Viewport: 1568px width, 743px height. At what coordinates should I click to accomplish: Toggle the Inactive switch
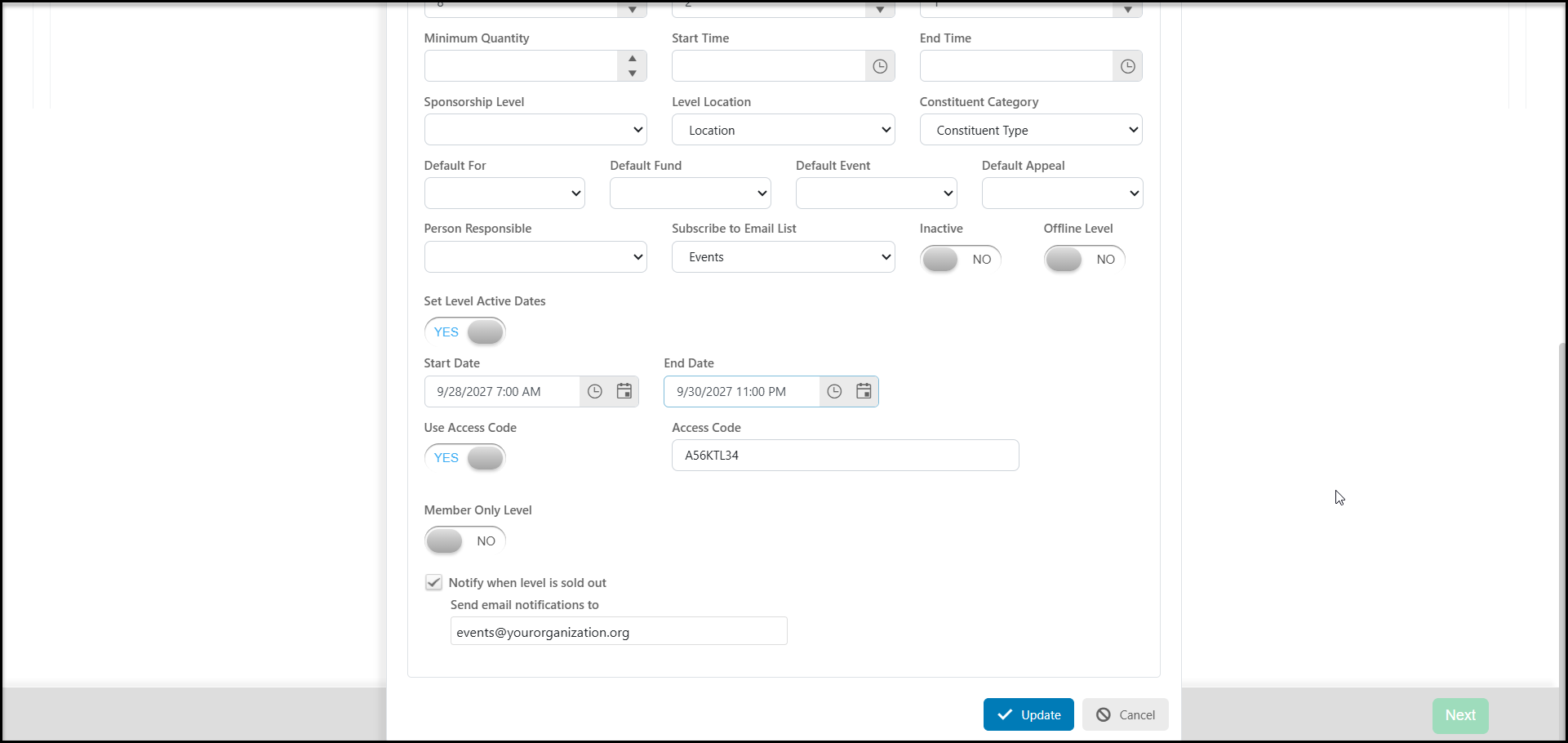(x=960, y=260)
